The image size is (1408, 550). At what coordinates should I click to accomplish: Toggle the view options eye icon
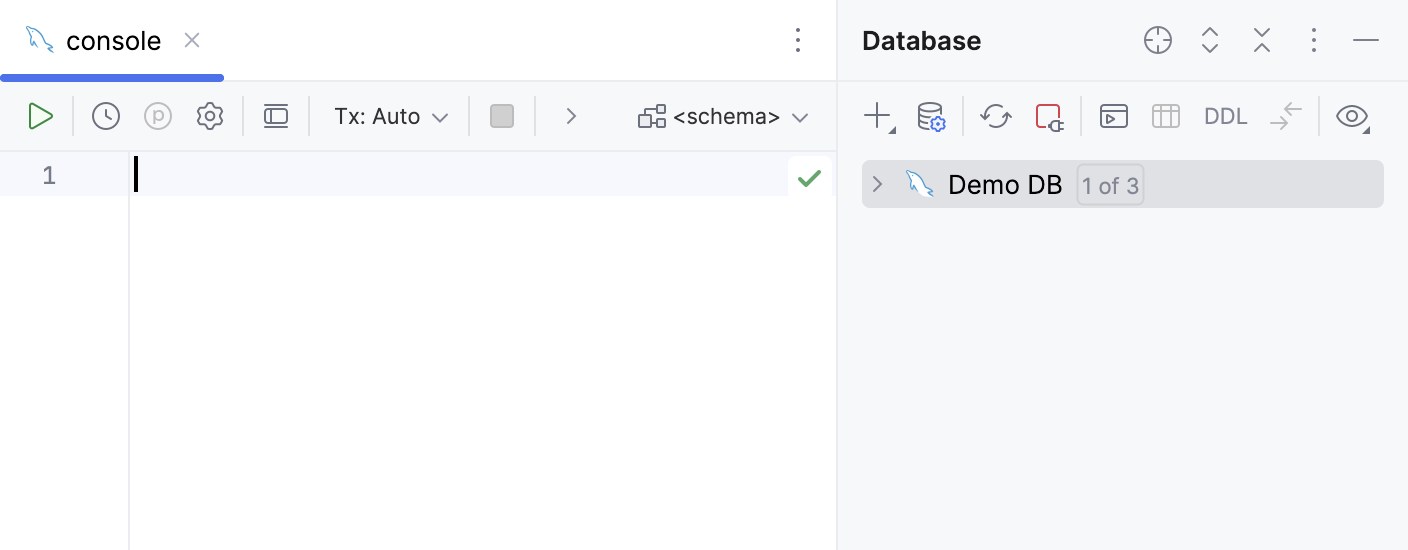(1352, 116)
